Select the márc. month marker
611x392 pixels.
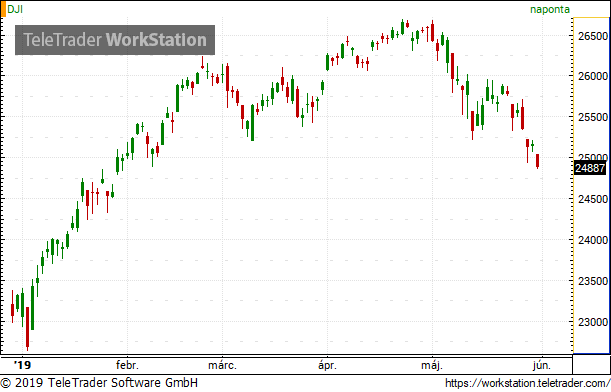[222, 365]
